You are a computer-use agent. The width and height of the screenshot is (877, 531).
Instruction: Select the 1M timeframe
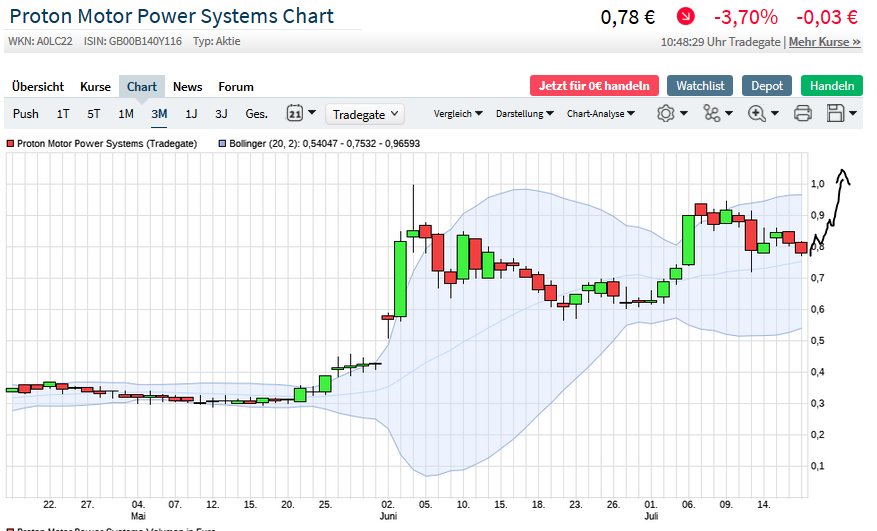coord(126,114)
